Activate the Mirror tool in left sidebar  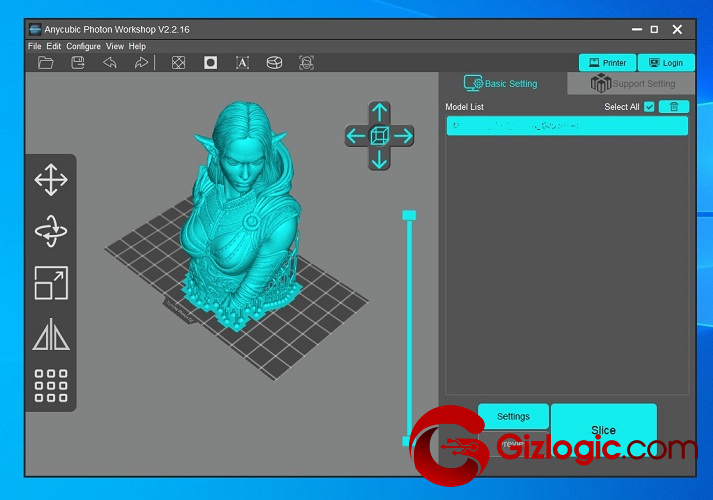(x=51, y=335)
